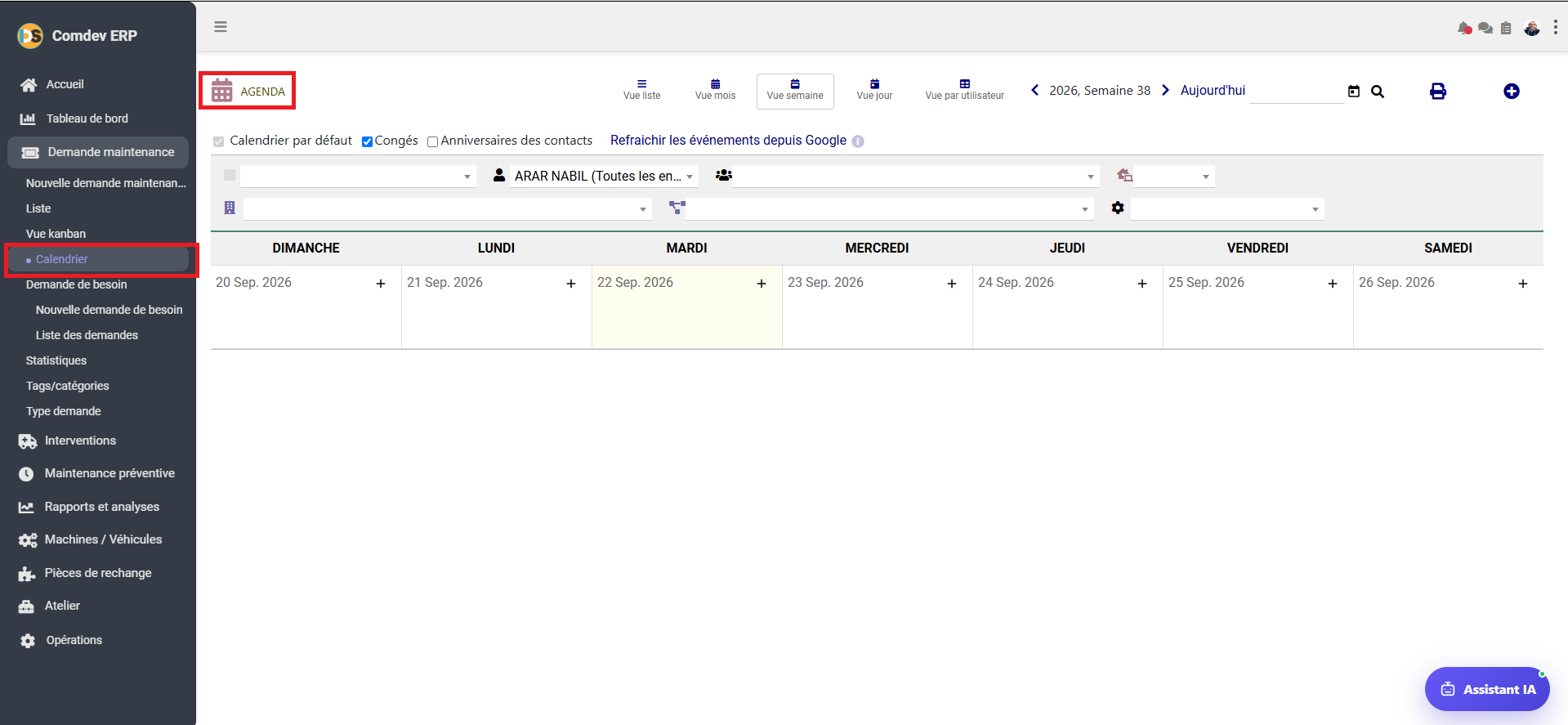The width and height of the screenshot is (1568, 725).
Task: Add event on 26 Sep. 2026
Action: pyautogui.click(x=1523, y=284)
